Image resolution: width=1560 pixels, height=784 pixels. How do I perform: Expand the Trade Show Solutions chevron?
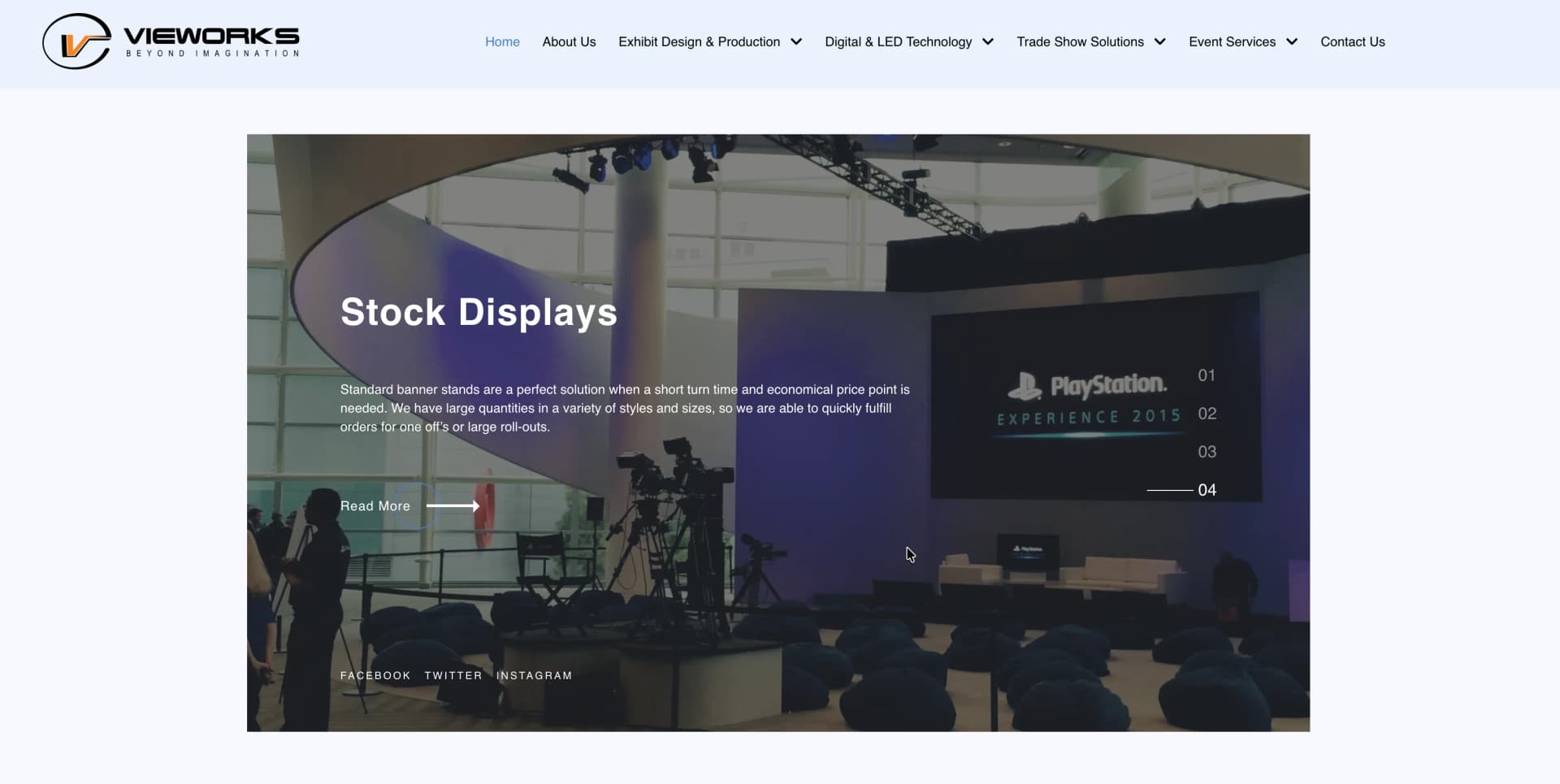coord(1159,42)
